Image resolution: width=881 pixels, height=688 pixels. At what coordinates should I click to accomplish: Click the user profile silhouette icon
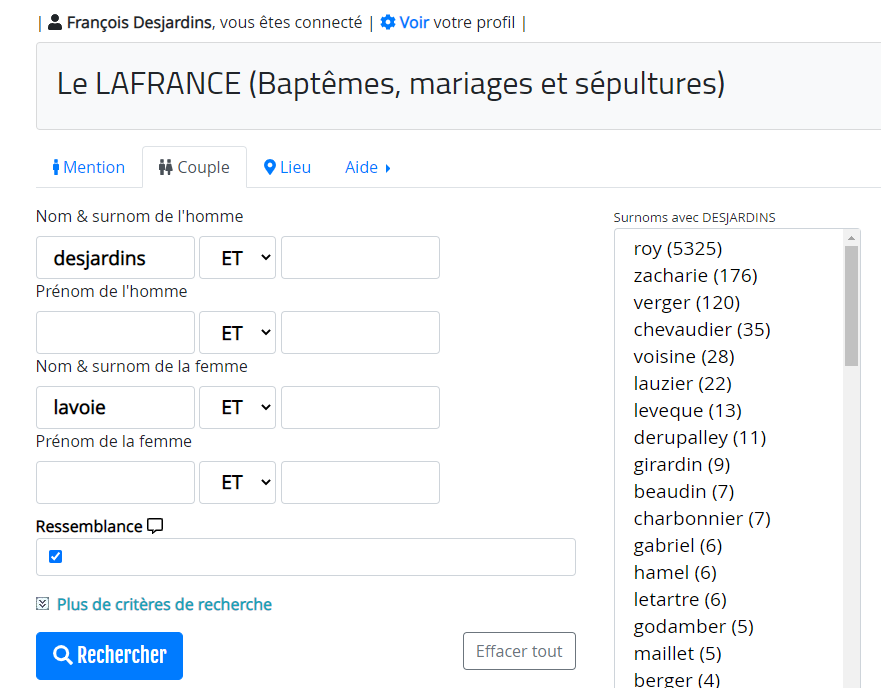pos(55,22)
